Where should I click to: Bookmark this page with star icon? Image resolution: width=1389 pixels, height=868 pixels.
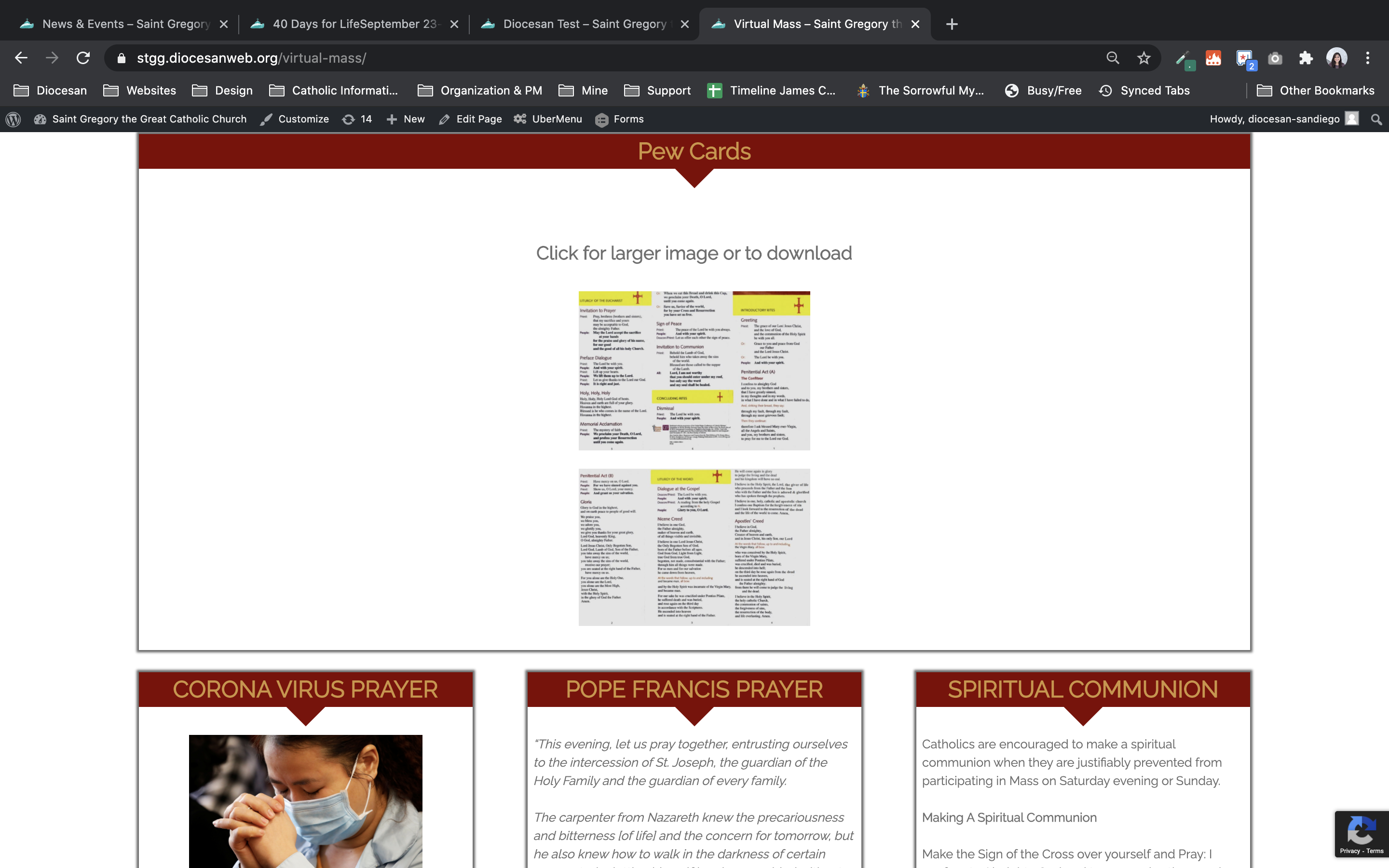point(1144,58)
